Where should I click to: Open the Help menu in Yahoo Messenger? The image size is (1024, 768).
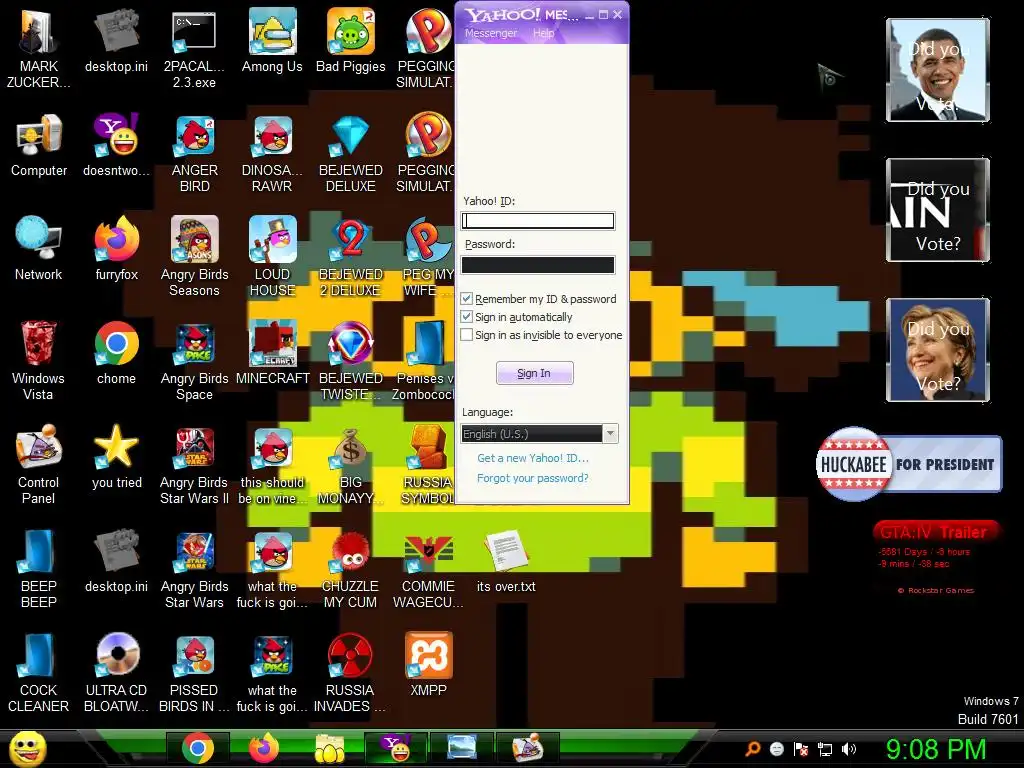(x=543, y=33)
